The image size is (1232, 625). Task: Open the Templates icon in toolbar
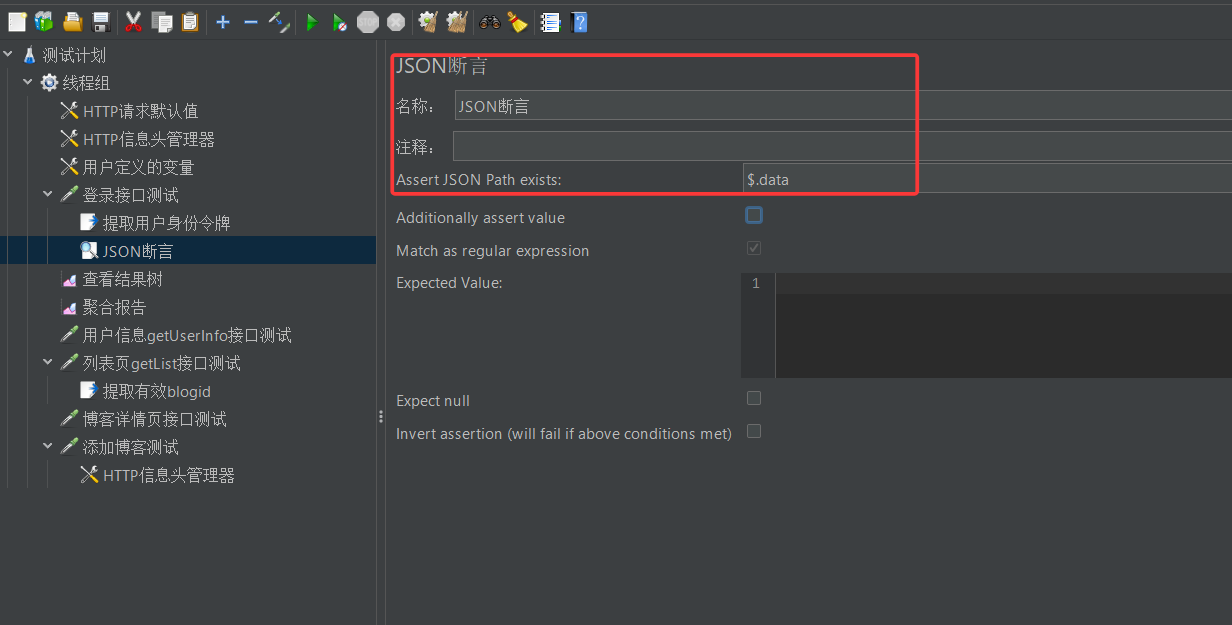pos(44,21)
